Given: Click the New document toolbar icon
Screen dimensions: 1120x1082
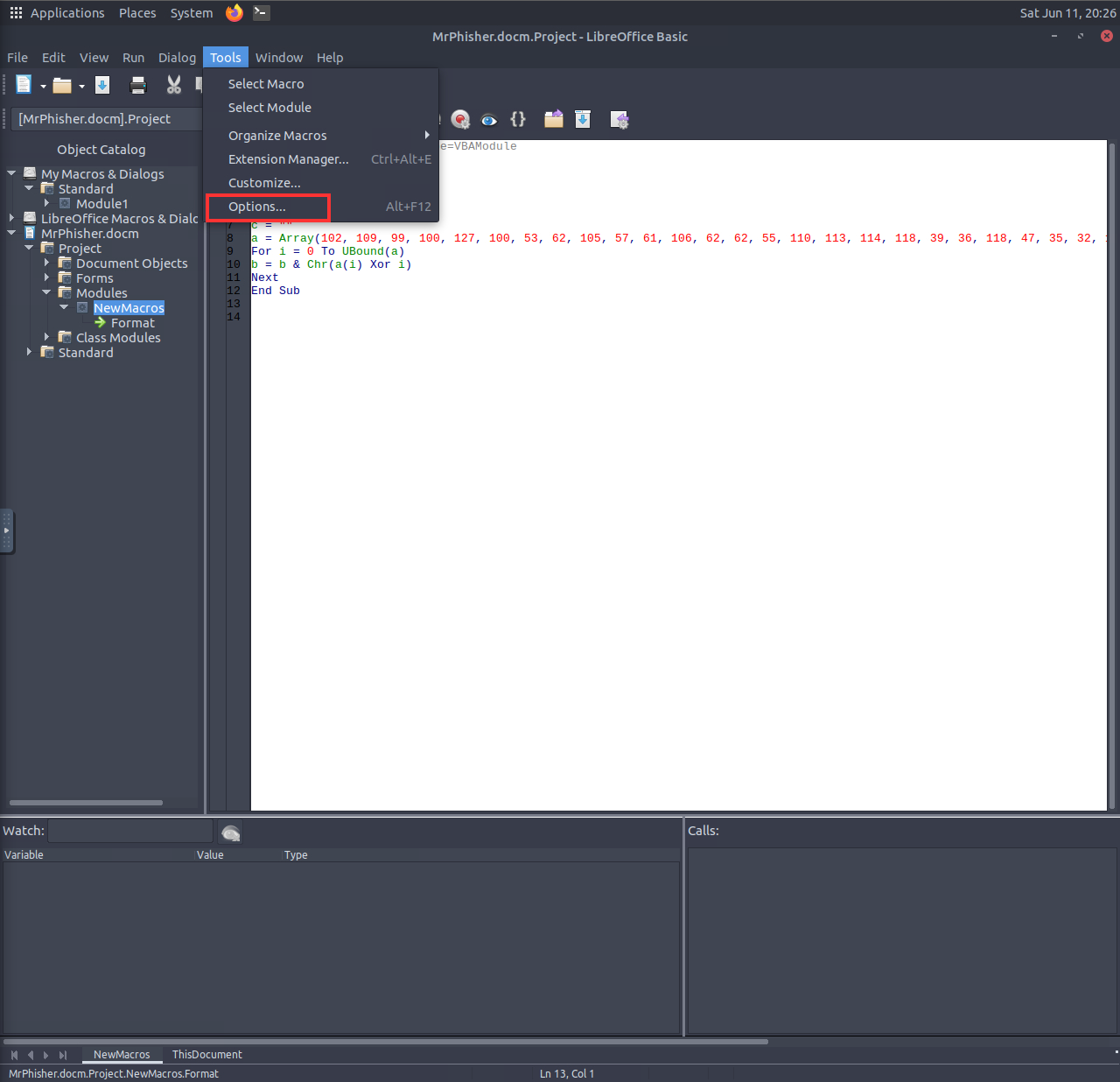Looking at the screenshot, I should coord(24,84).
